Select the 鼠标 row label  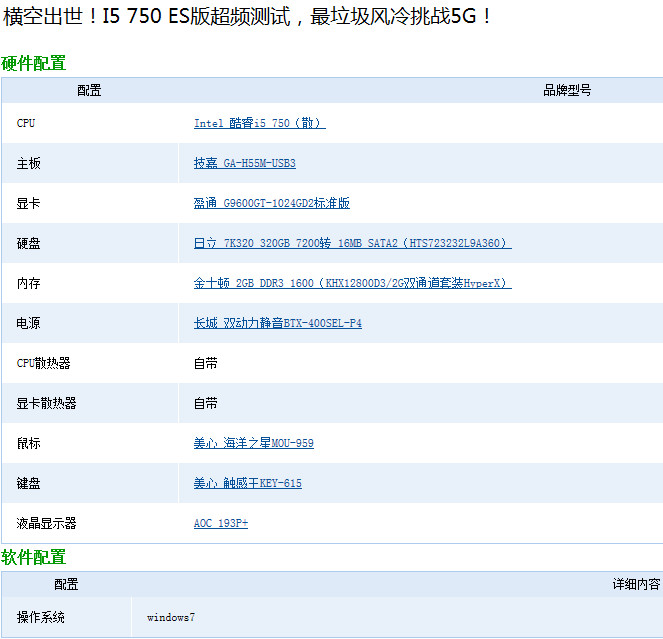(28, 443)
